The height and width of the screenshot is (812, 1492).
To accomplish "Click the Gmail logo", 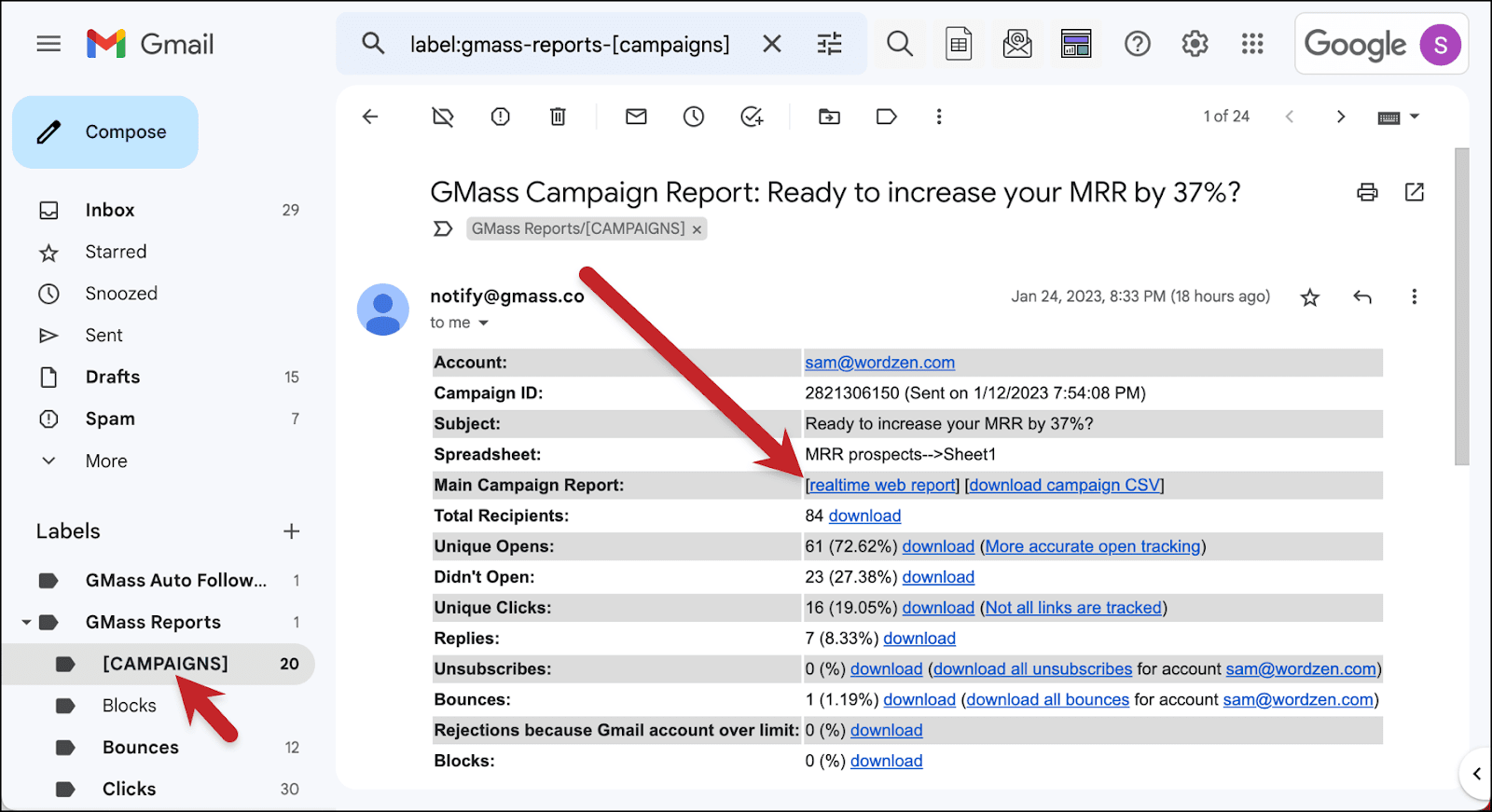I will coord(150,44).
